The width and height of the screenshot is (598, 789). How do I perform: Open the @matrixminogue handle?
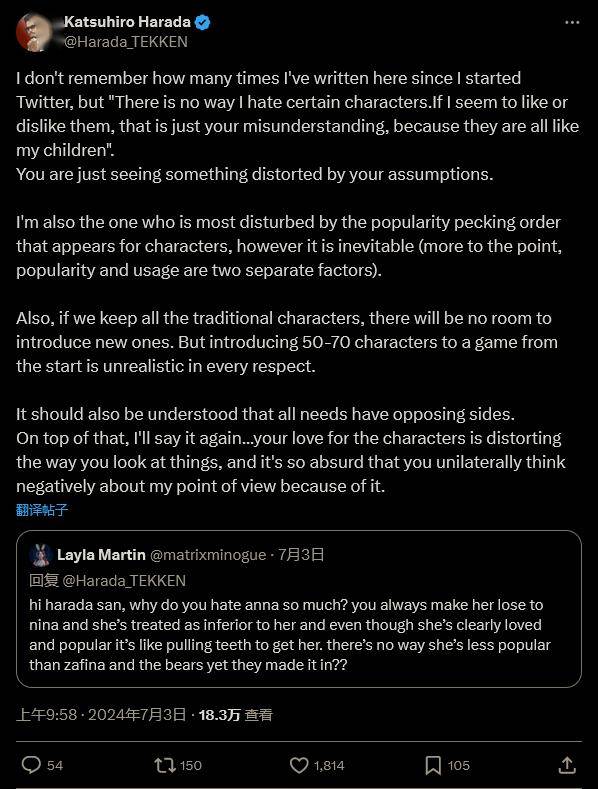point(208,555)
